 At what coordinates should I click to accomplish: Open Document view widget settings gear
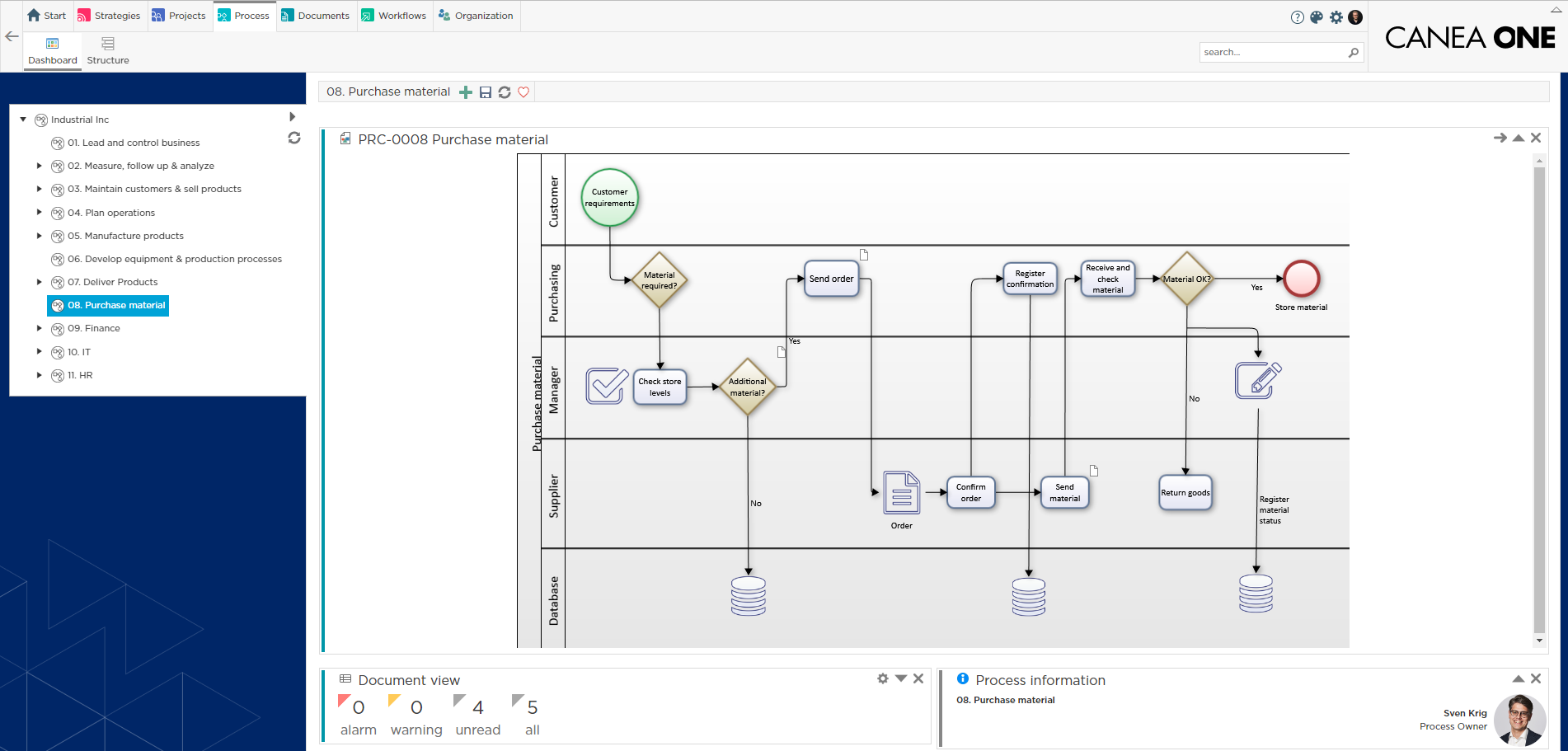(x=882, y=678)
